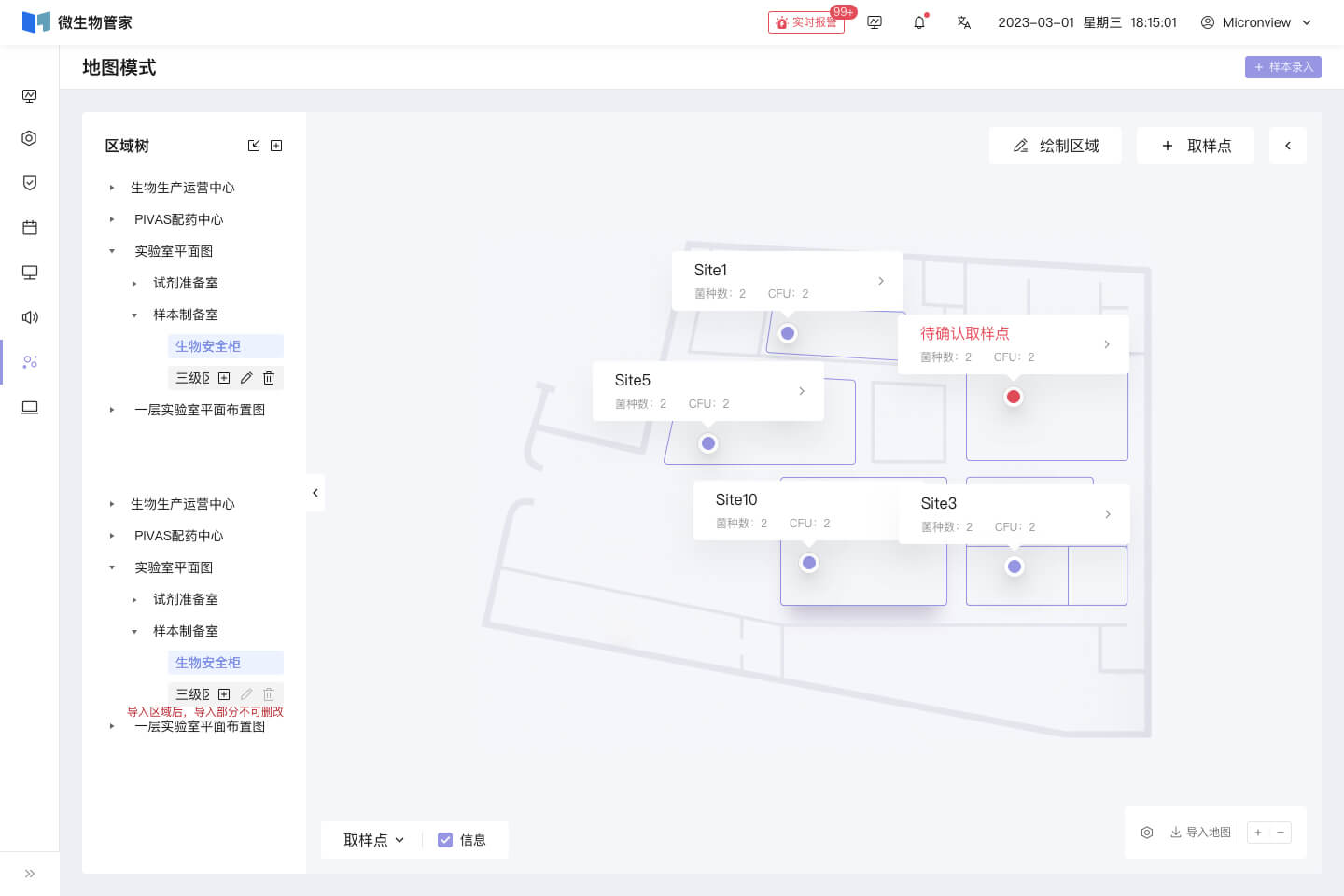Open the 取样点 dropdown at bottom

(x=373, y=840)
